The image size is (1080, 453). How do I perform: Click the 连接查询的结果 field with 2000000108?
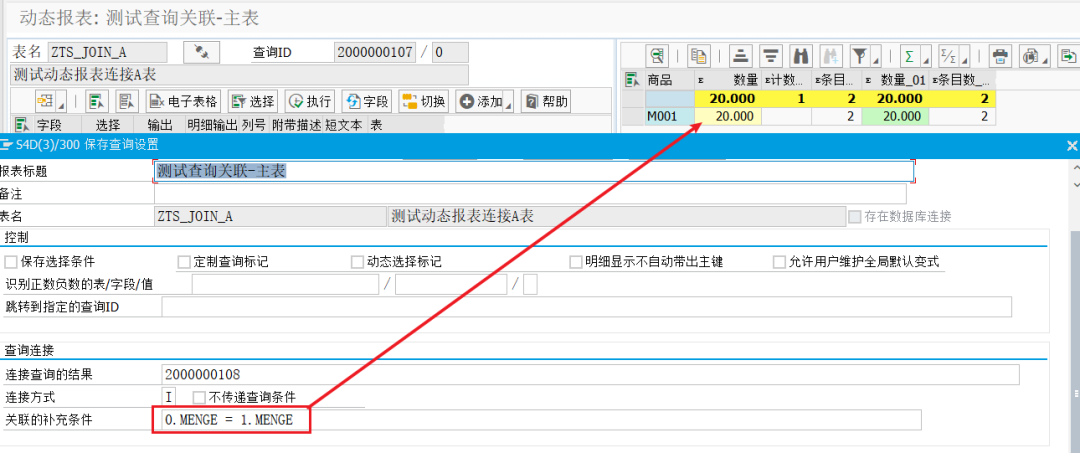tap(590, 375)
